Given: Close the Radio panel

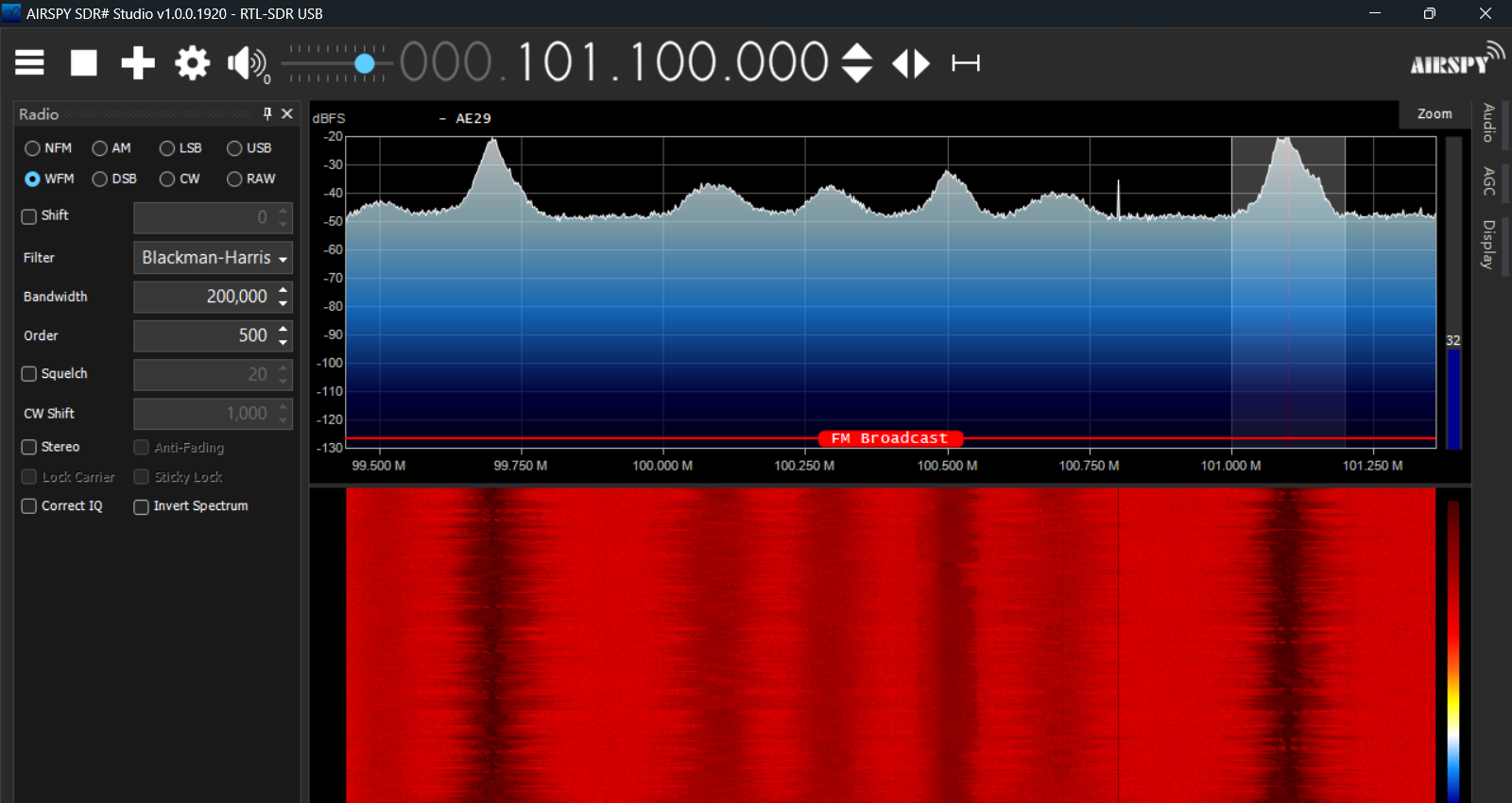Looking at the screenshot, I should coord(287,113).
